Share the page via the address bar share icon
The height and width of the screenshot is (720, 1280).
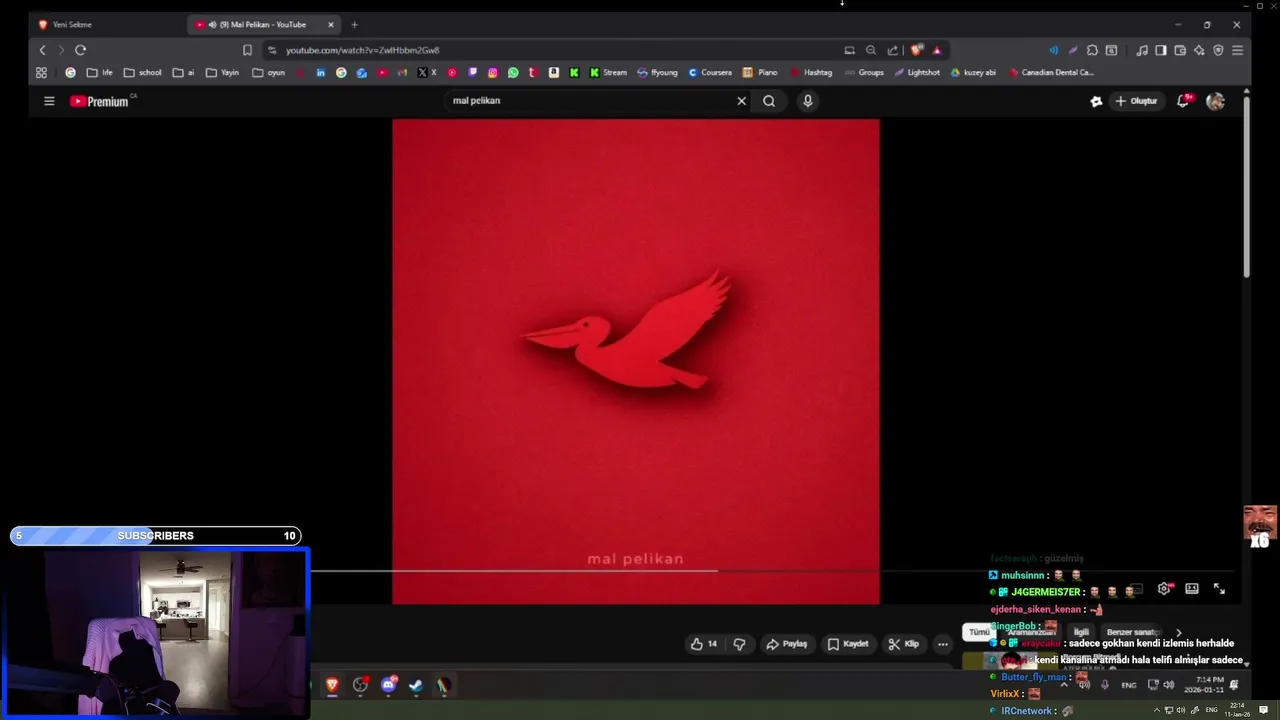click(x=892, y=50)
